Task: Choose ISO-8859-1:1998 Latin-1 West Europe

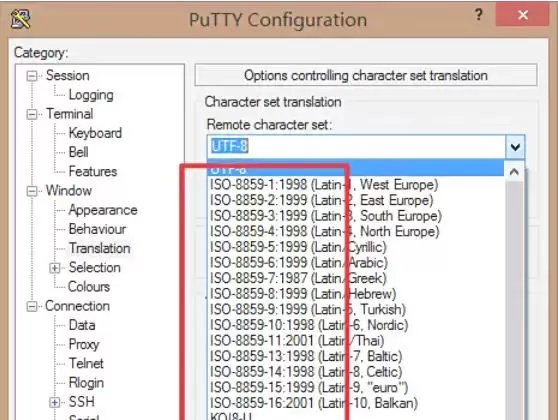Action: pos(324,185)
